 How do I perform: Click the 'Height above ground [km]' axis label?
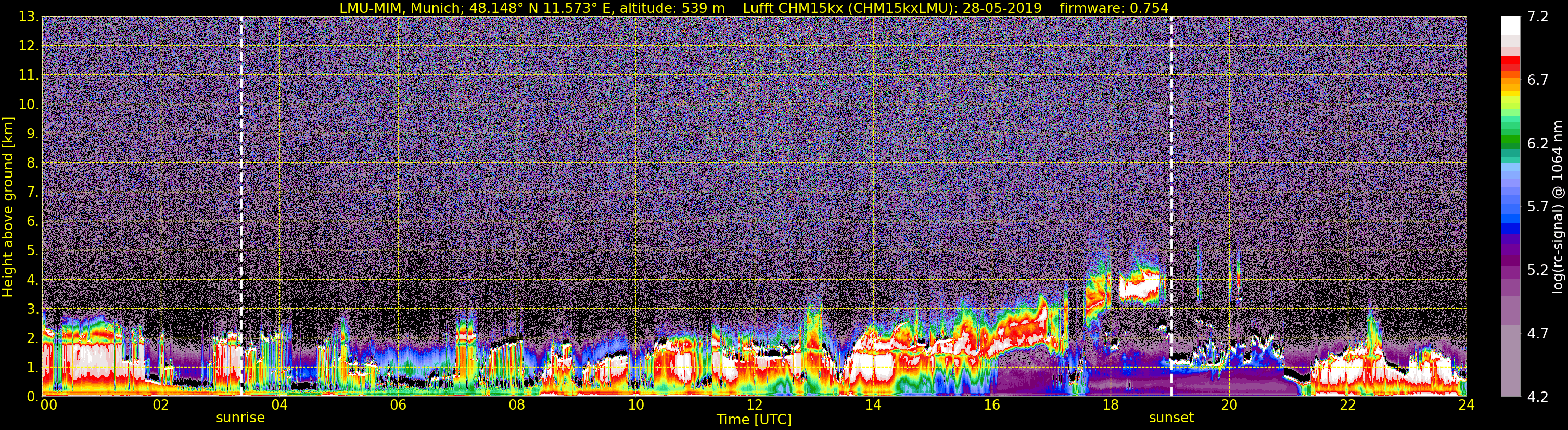[8, 207]
